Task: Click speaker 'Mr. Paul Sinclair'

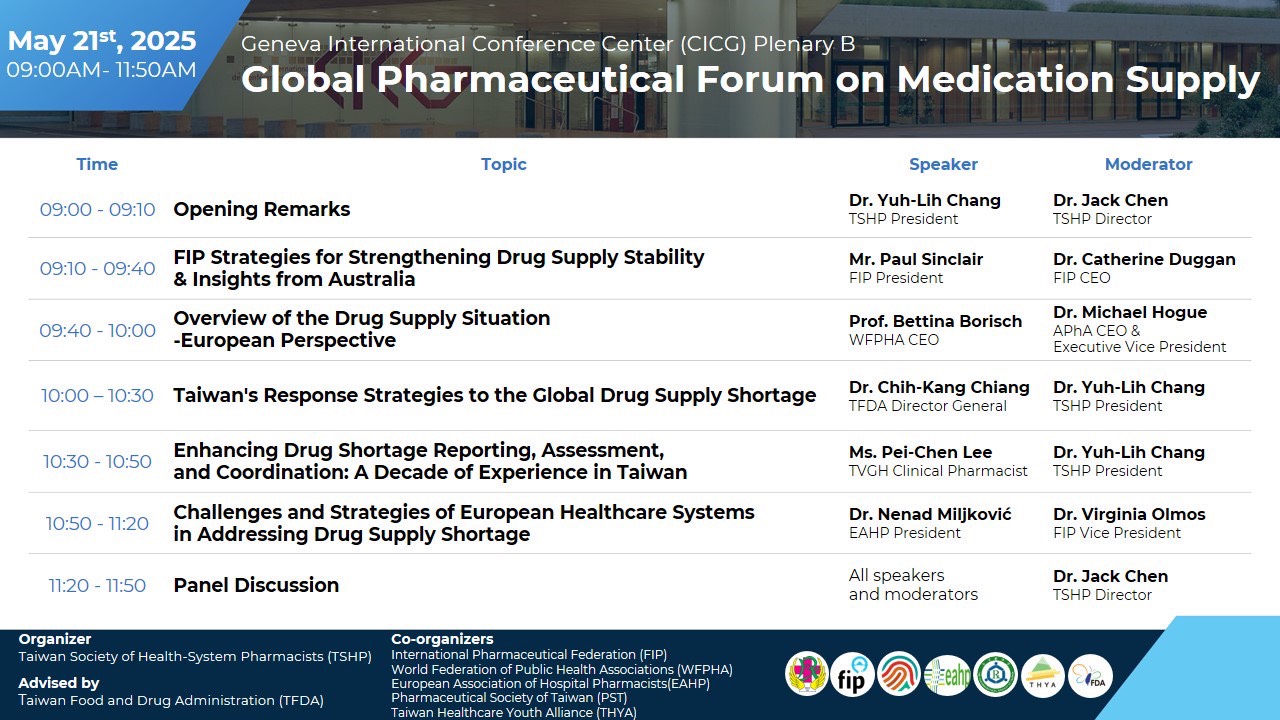Action: click(x=916, y=259)
